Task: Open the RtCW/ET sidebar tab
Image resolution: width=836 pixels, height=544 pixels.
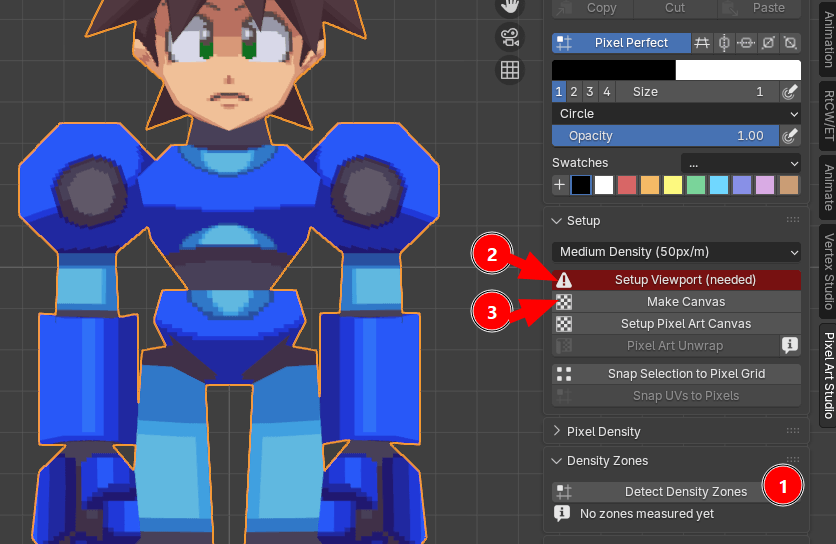Action: pyautogui.click(x=828, y=116)
